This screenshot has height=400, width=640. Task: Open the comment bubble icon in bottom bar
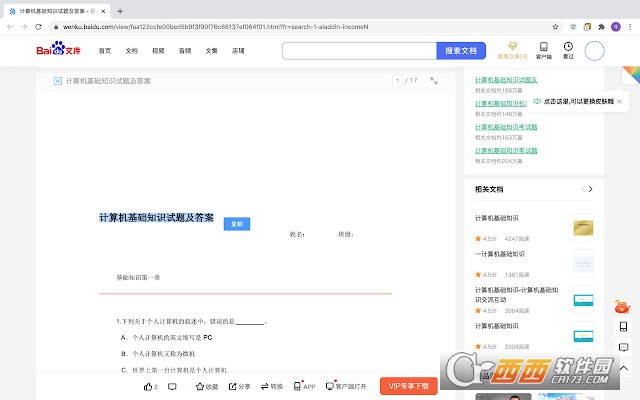(x=172, y=386)
